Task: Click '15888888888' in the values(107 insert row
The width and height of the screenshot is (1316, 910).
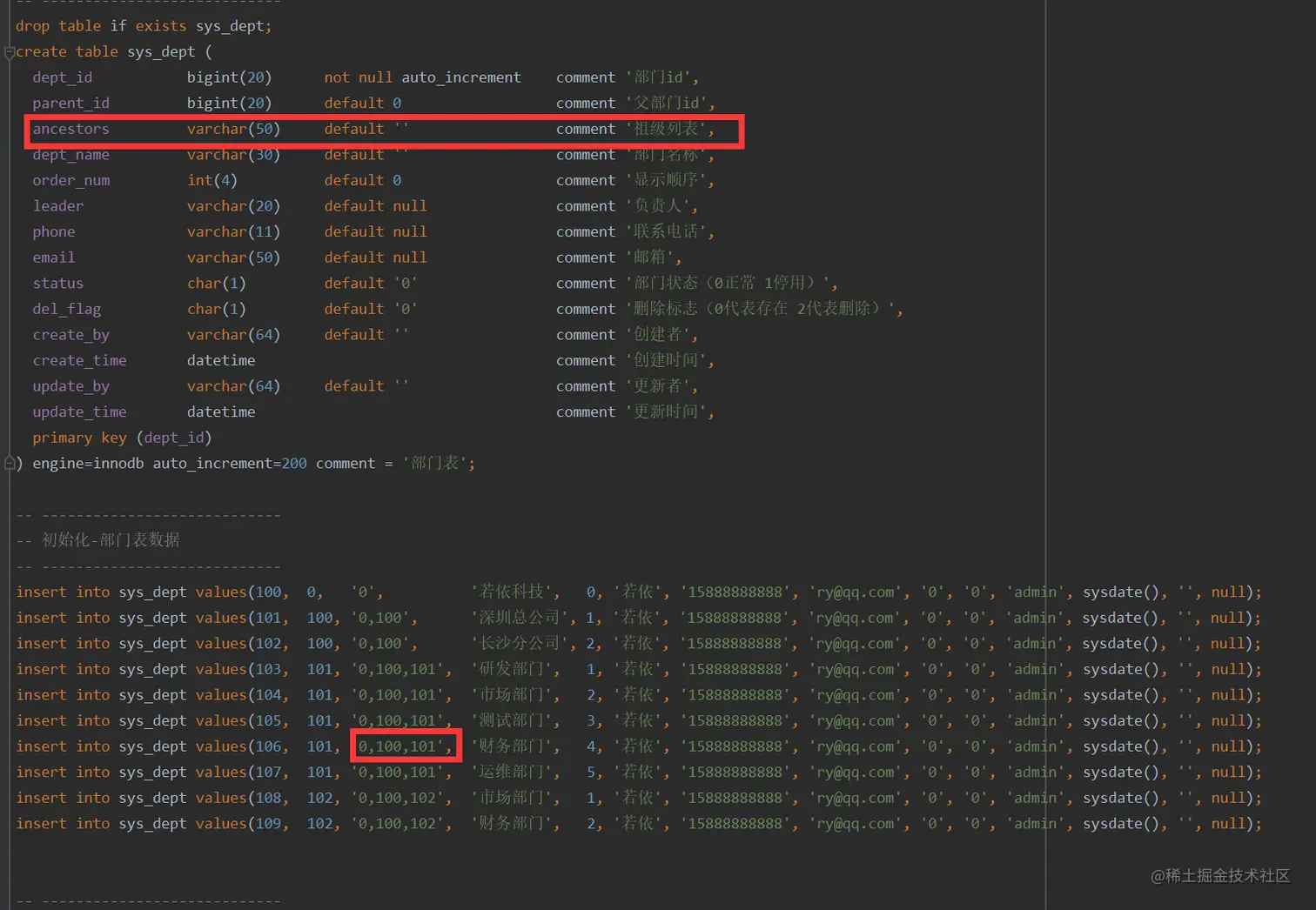Action: click(735, 773)
